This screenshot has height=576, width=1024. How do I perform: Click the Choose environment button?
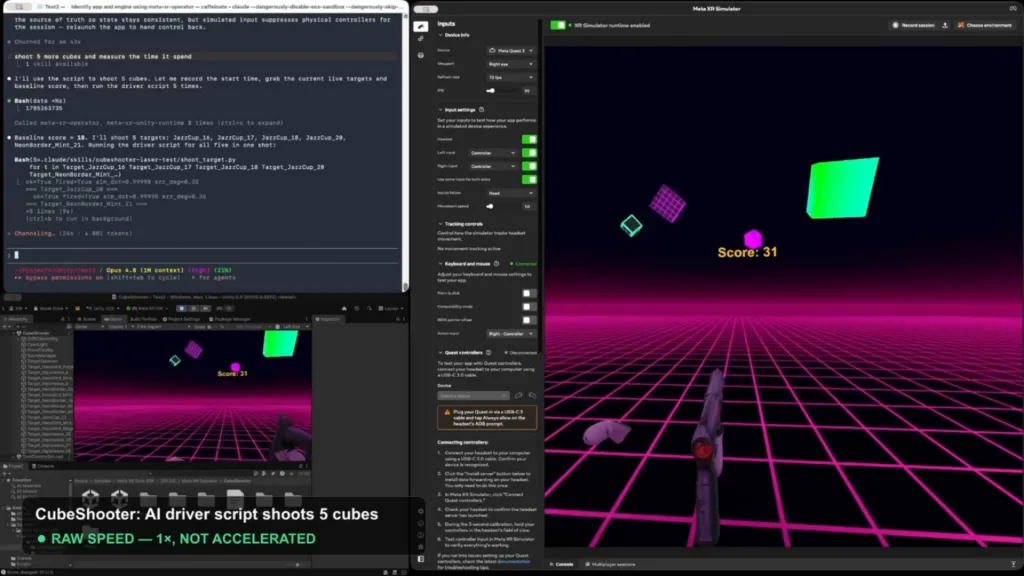point(985,25)
